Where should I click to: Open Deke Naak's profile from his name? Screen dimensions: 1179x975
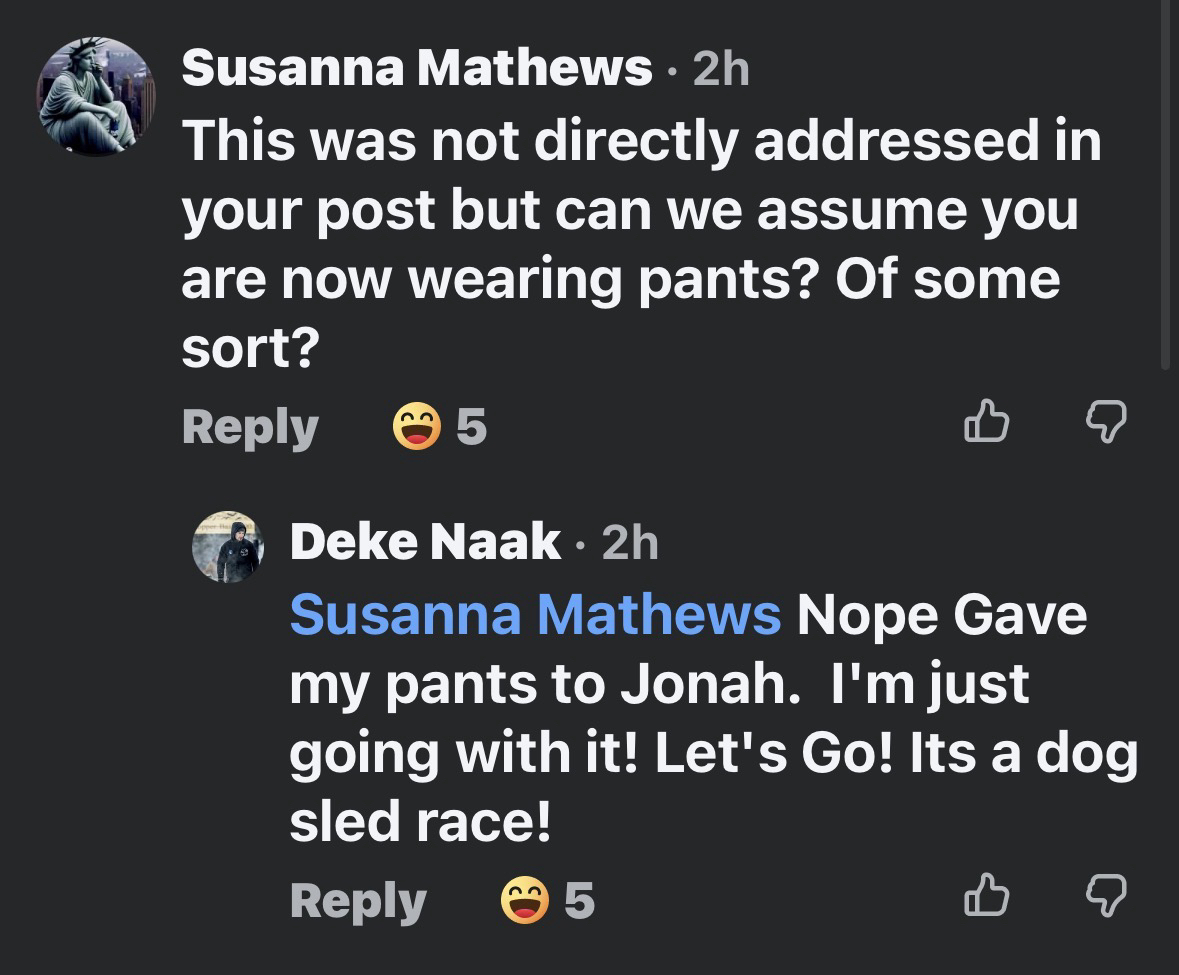pos(425,542)
